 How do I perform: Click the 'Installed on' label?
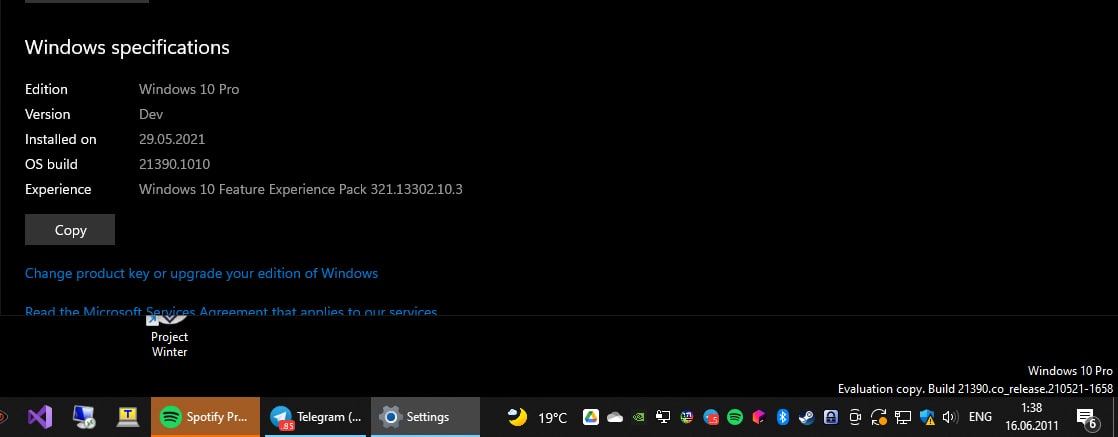(x=61, y=139)
